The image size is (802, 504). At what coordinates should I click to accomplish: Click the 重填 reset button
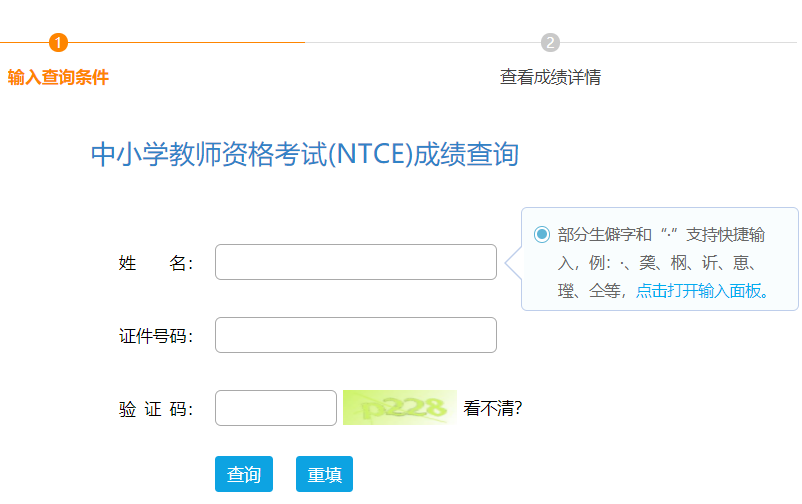[x=324, y=474]
